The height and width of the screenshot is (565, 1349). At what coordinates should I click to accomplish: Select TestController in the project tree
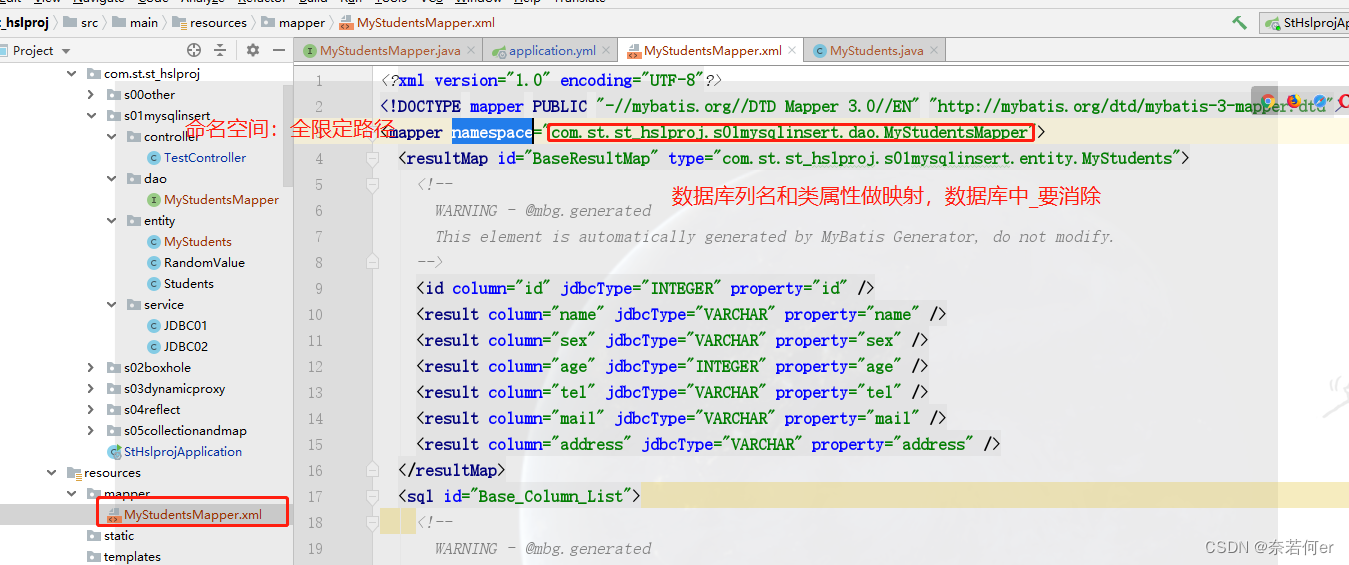click(x=205, y=158)
